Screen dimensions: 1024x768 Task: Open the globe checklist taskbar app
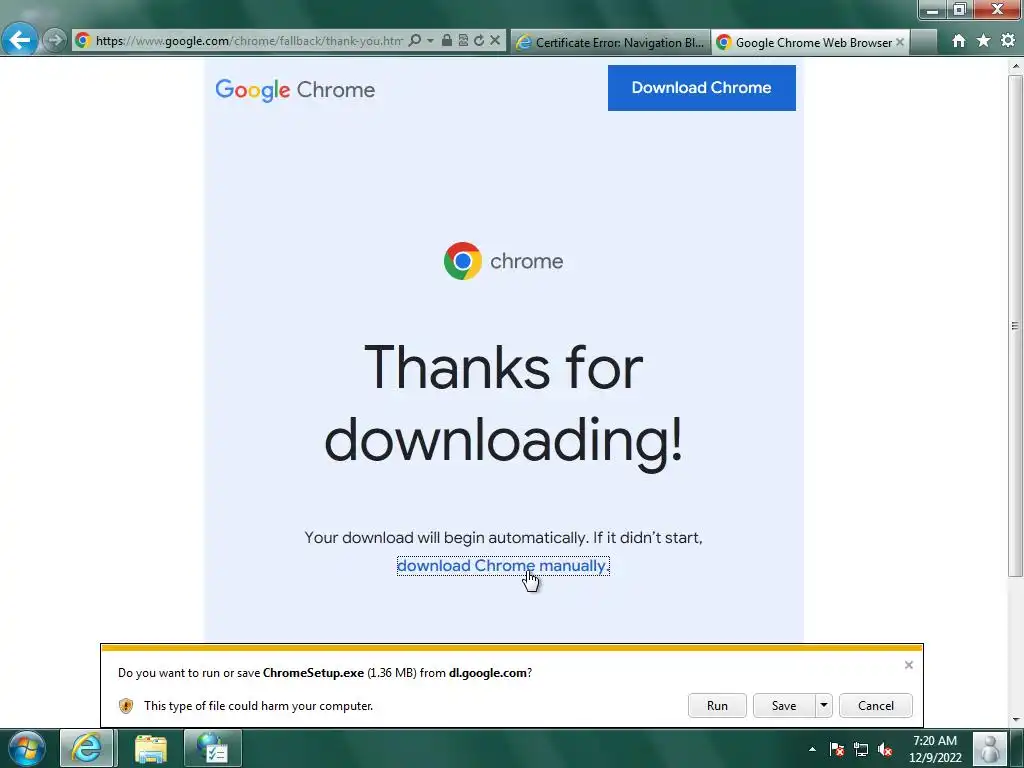coord(213,748)
